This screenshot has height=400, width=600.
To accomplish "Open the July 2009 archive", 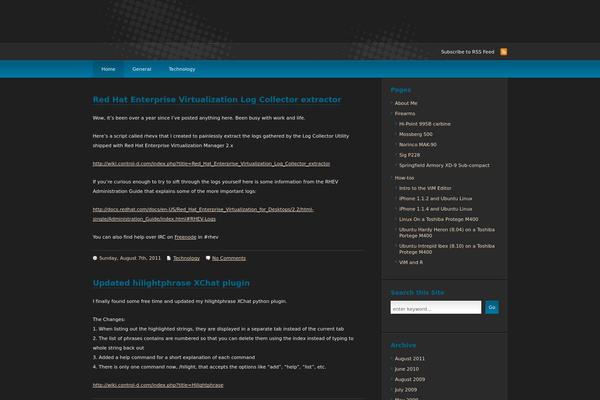I will pos(406,390).
